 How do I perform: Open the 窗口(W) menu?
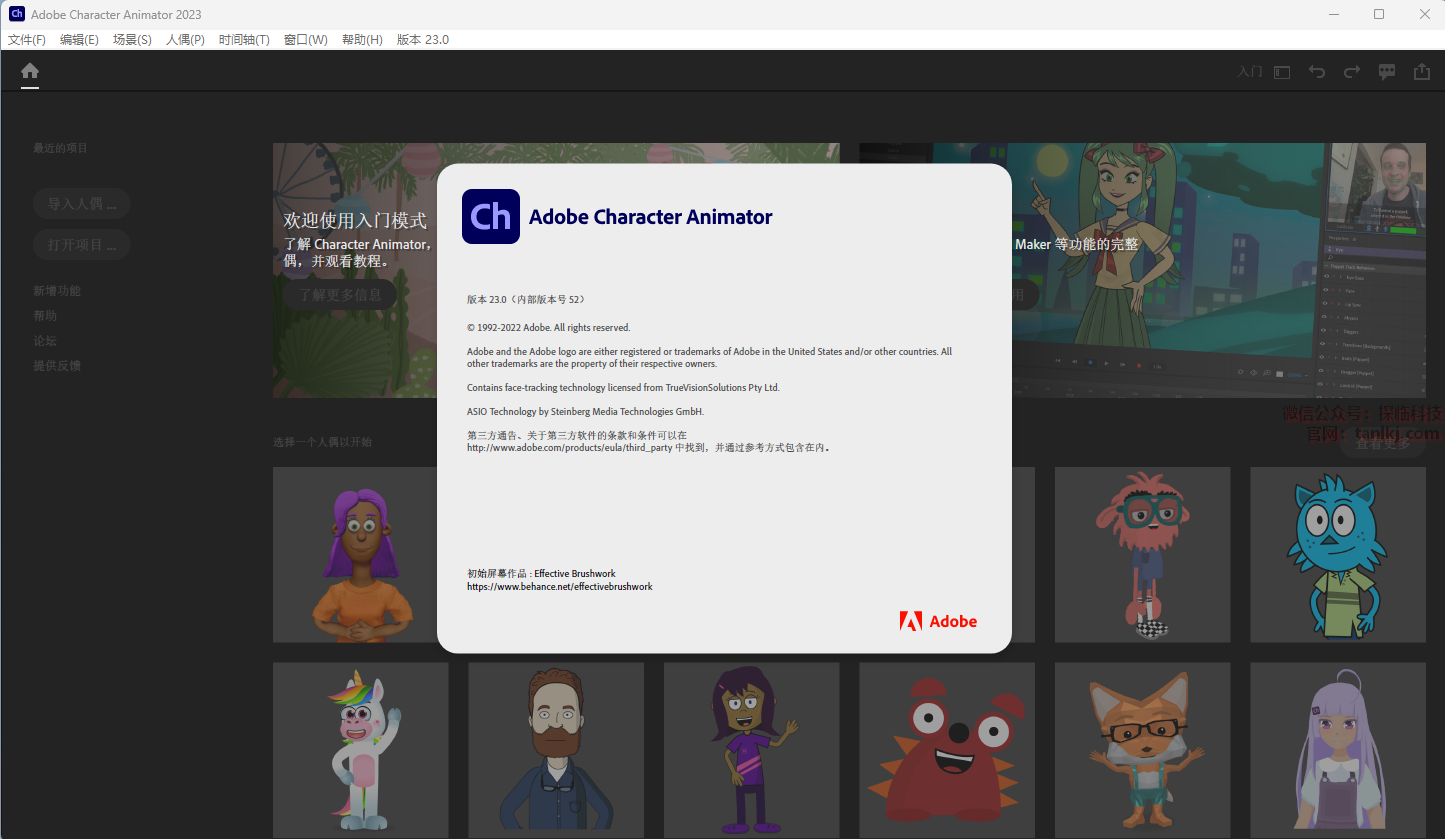click(x=305, y=40)
